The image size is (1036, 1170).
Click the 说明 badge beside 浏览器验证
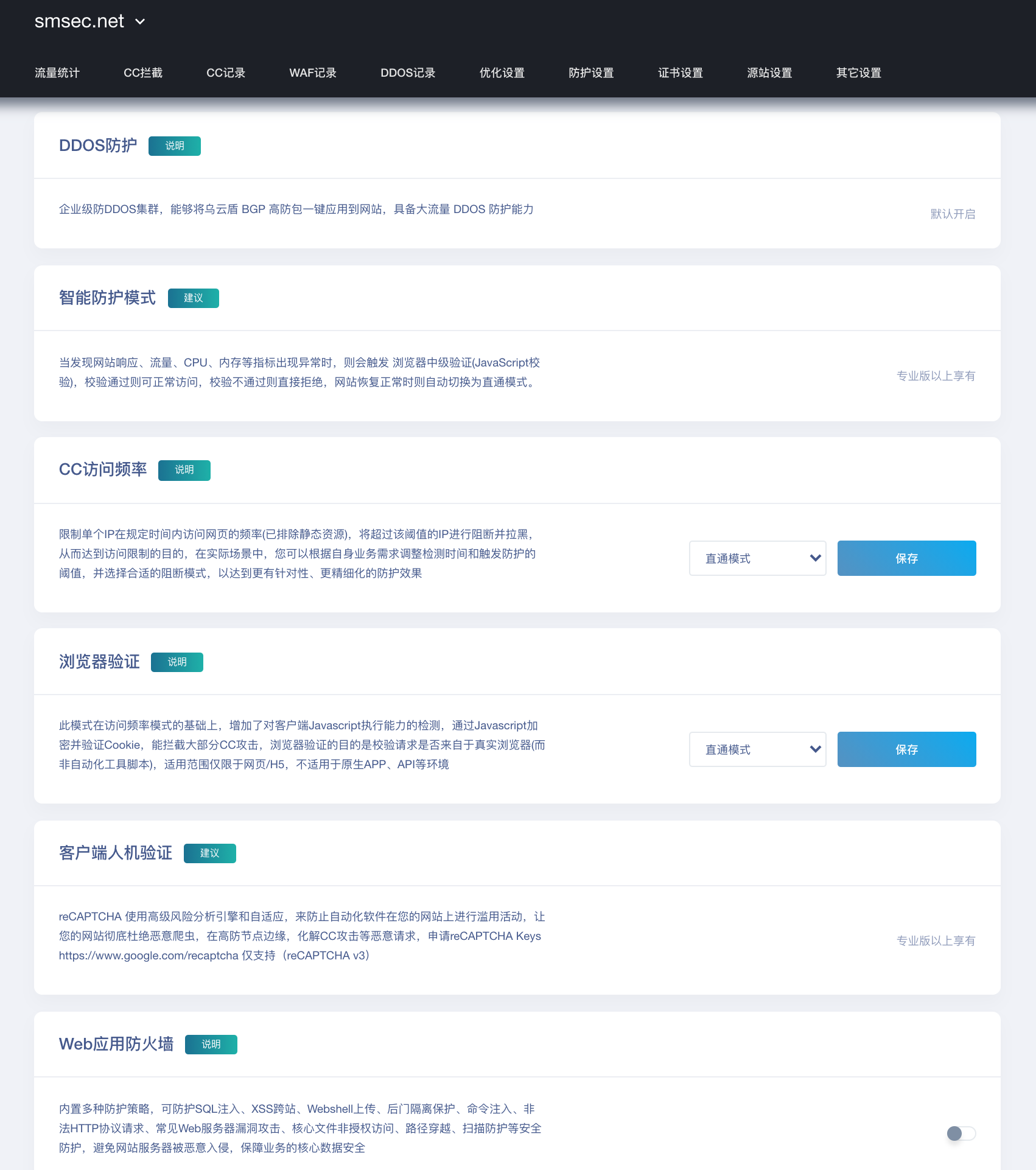point(177,662)
